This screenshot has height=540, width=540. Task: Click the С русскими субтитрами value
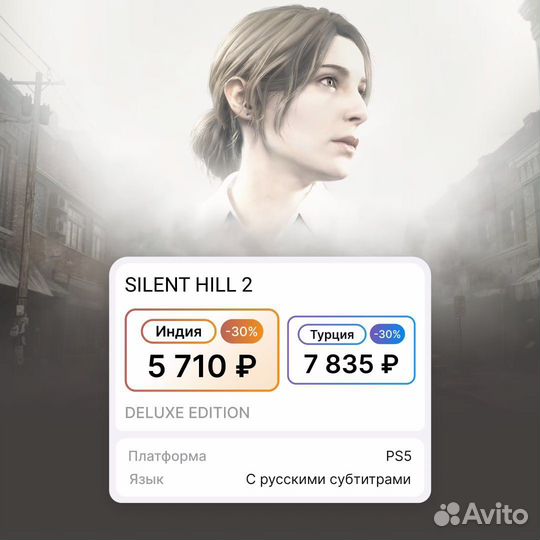coord(328,479)
